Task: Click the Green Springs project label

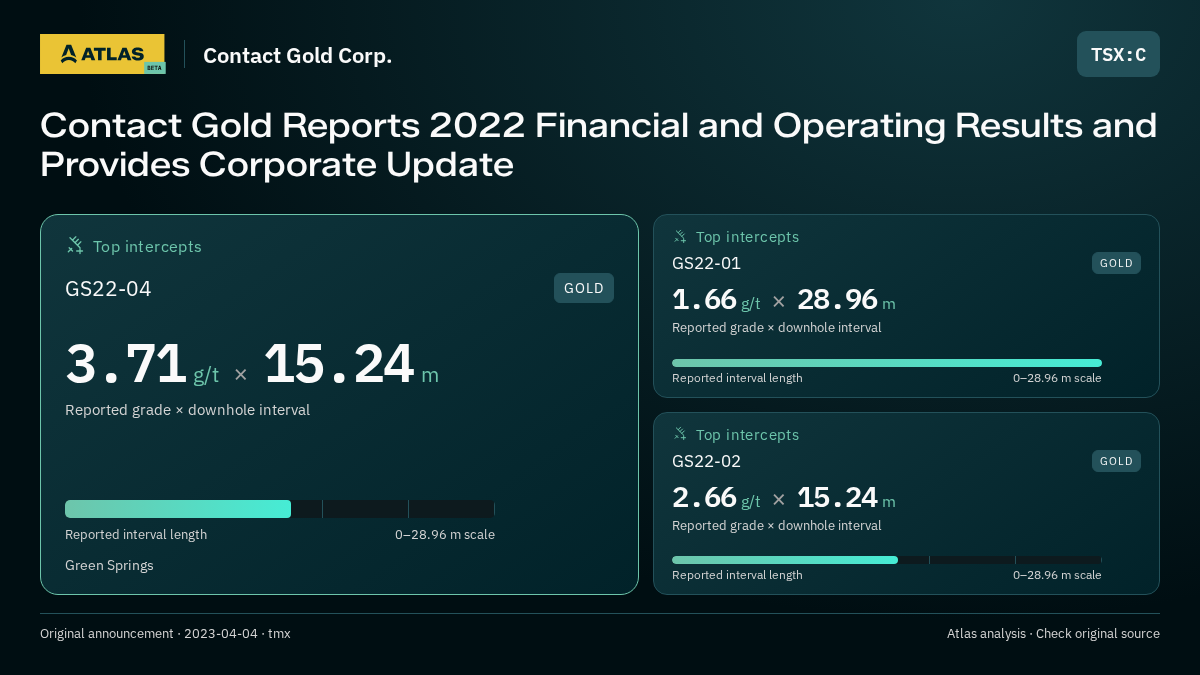Action: coord(109,566)
